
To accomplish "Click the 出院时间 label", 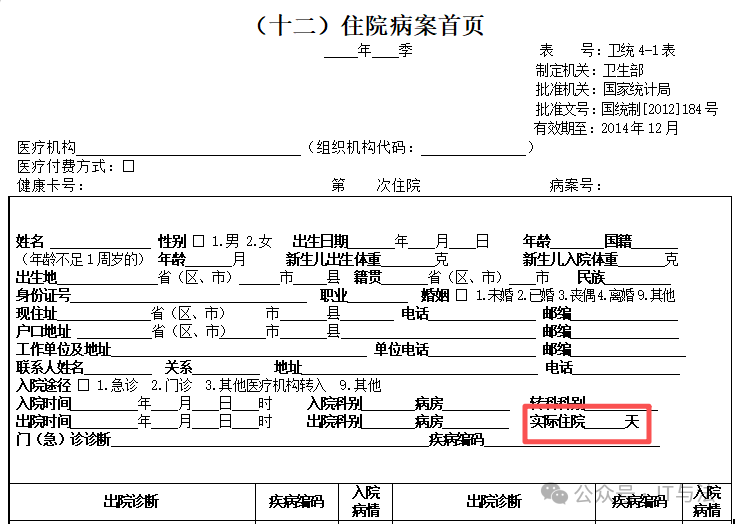I will tap(43, 421).
